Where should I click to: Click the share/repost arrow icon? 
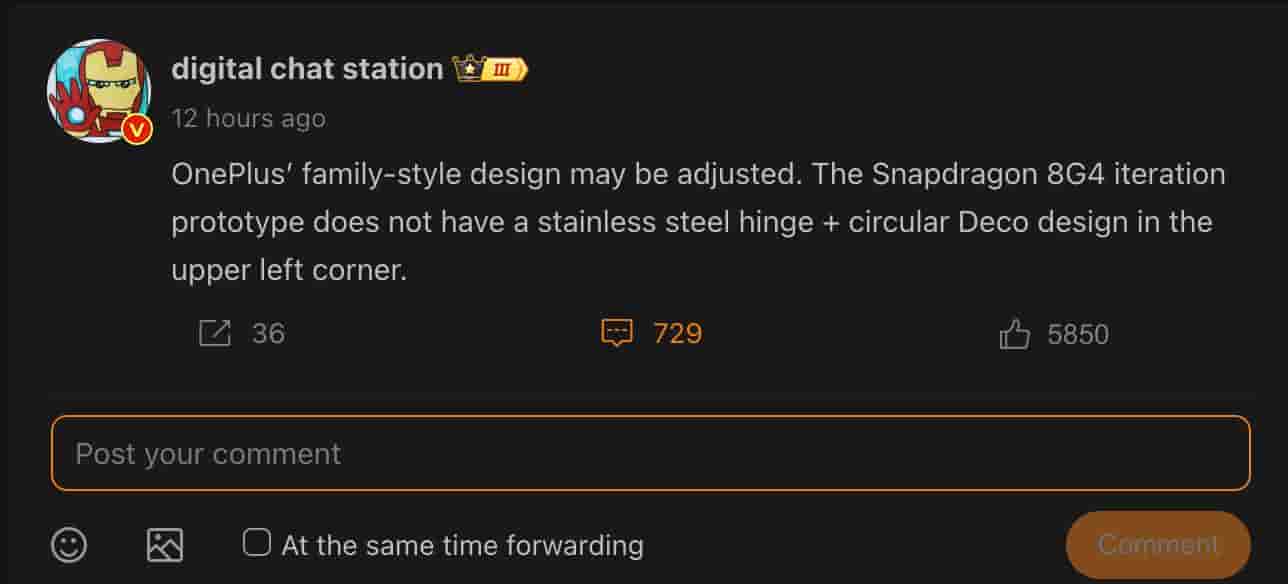click(x=213, y=333)
